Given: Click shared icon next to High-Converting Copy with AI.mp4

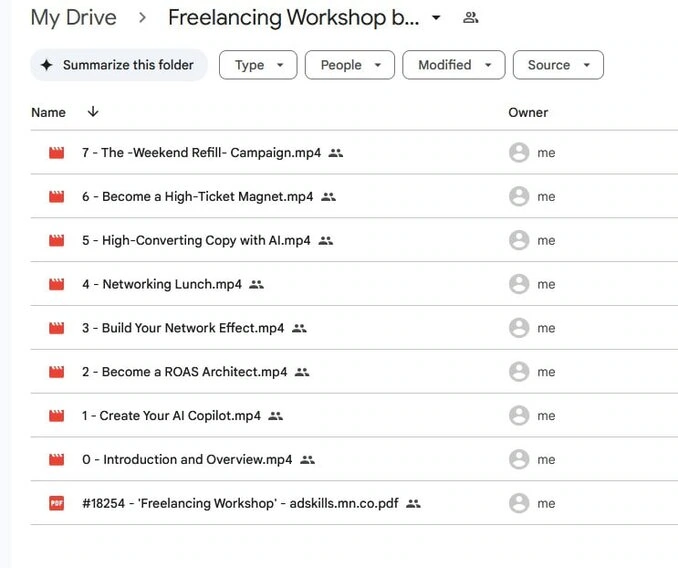Looking at the screenshot, I should click(326, 241).
